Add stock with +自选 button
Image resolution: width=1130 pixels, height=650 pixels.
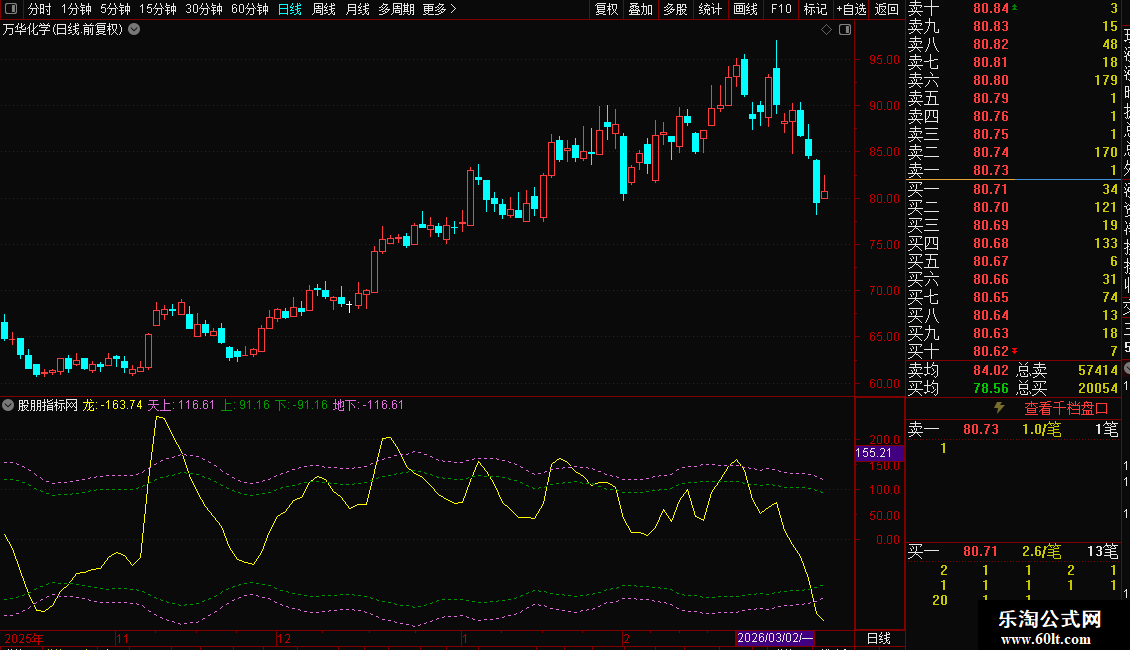pyautogui.click(x=851, y=9)
